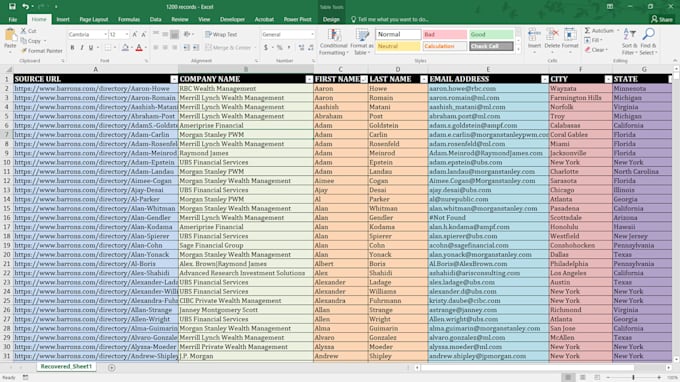Apply percent style formatting
This screenshot has width=680, height=382.
pos(280,47)
